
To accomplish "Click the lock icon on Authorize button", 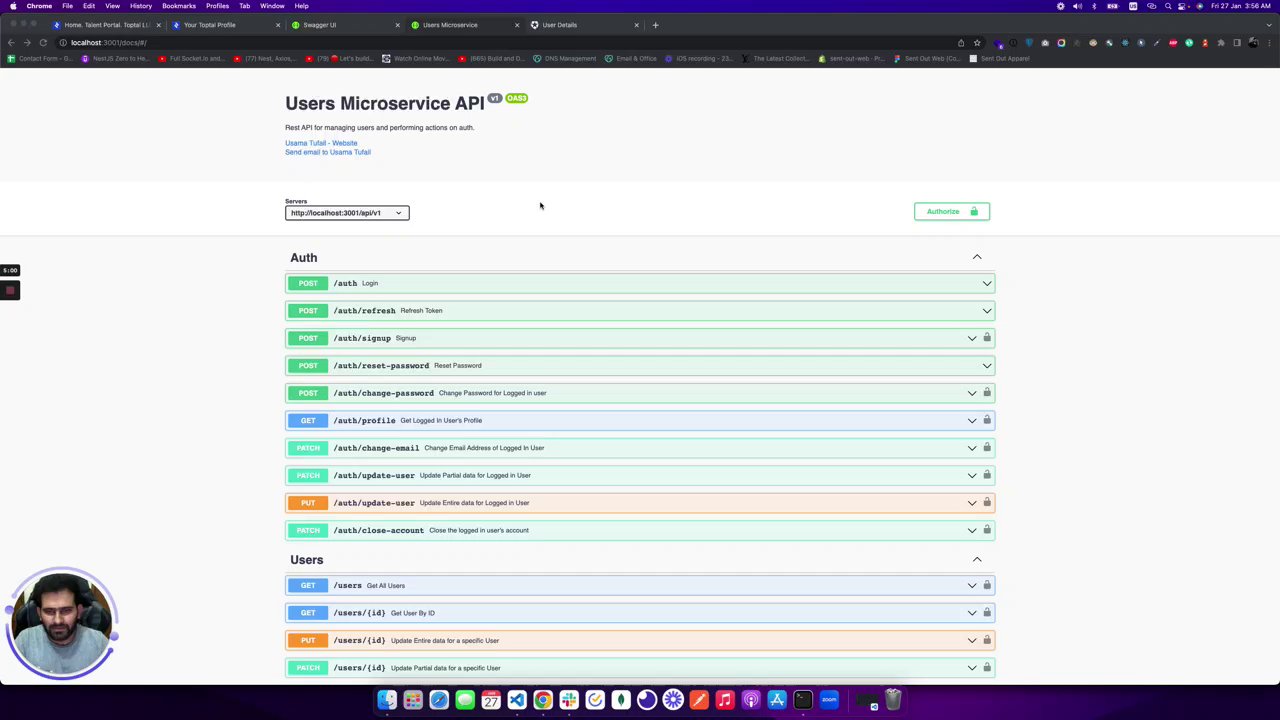I will [974, 211].
